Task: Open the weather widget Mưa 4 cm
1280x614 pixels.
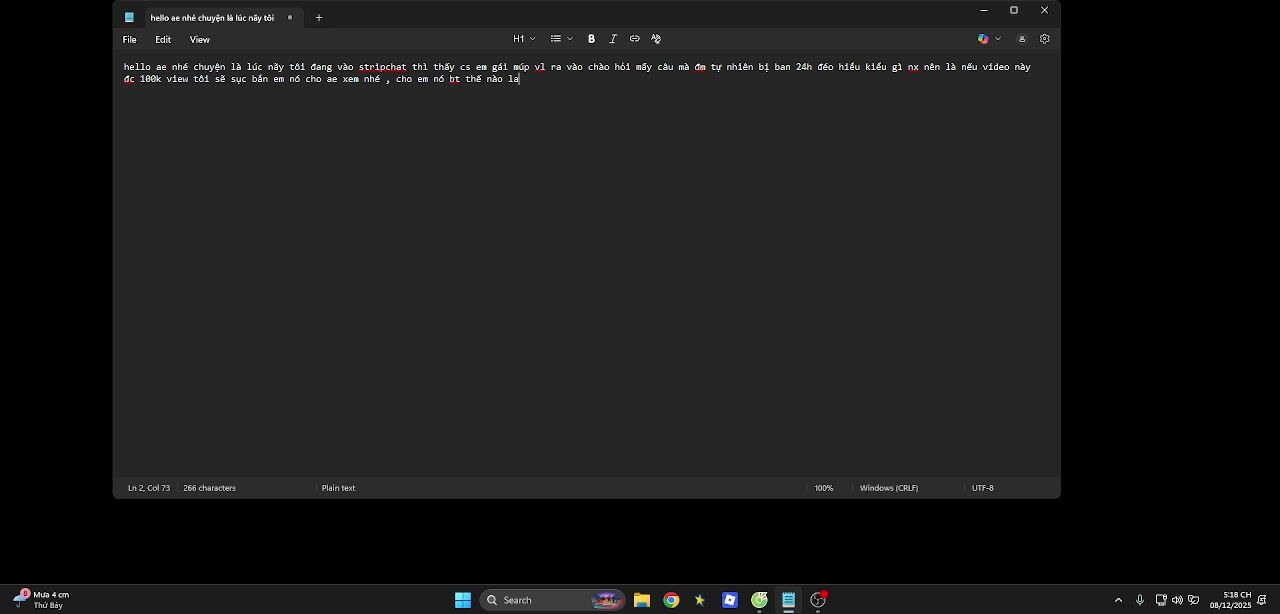Action: click(42, 600)
